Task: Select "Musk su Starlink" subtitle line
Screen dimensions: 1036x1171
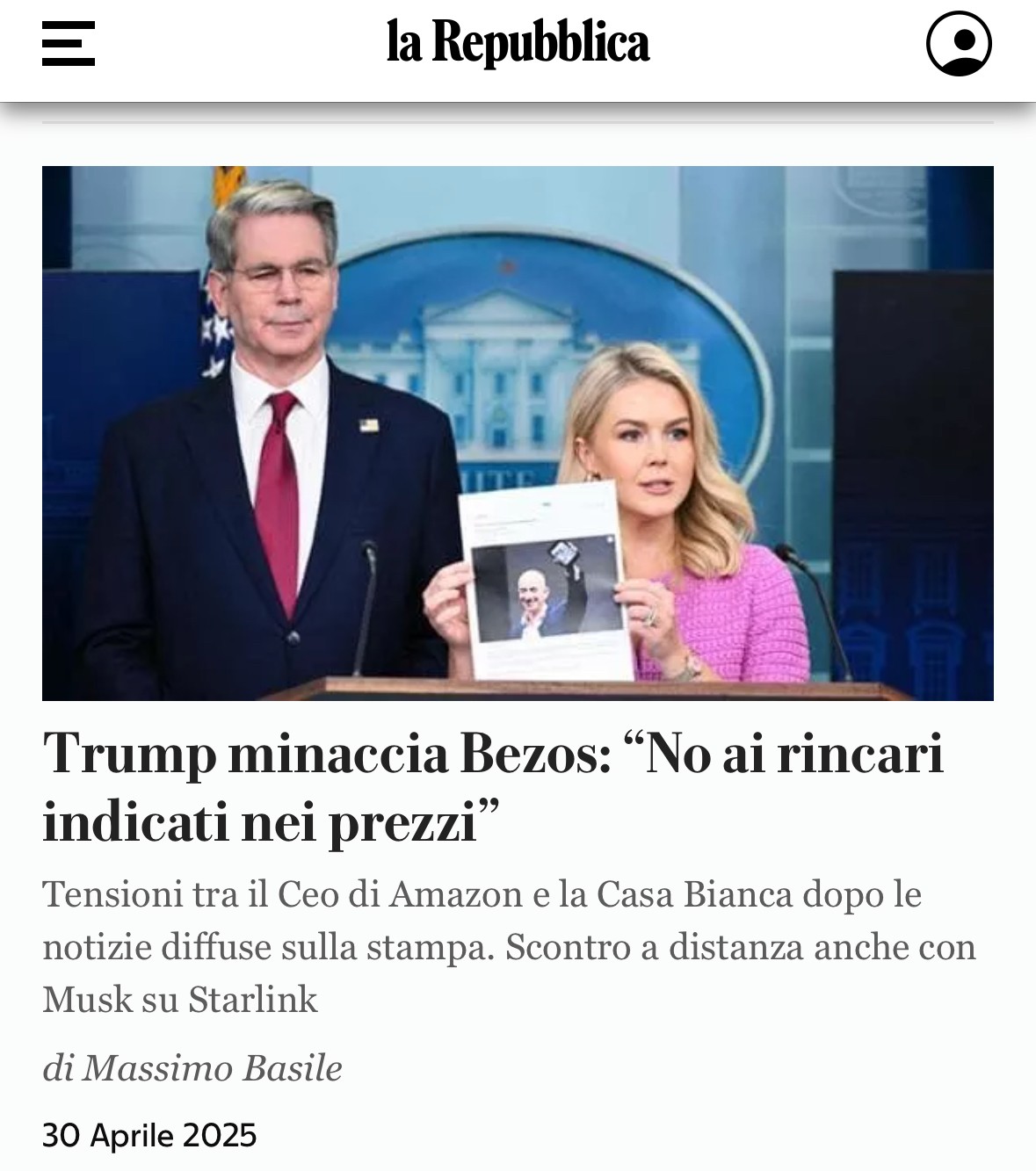Action: 180,1000
